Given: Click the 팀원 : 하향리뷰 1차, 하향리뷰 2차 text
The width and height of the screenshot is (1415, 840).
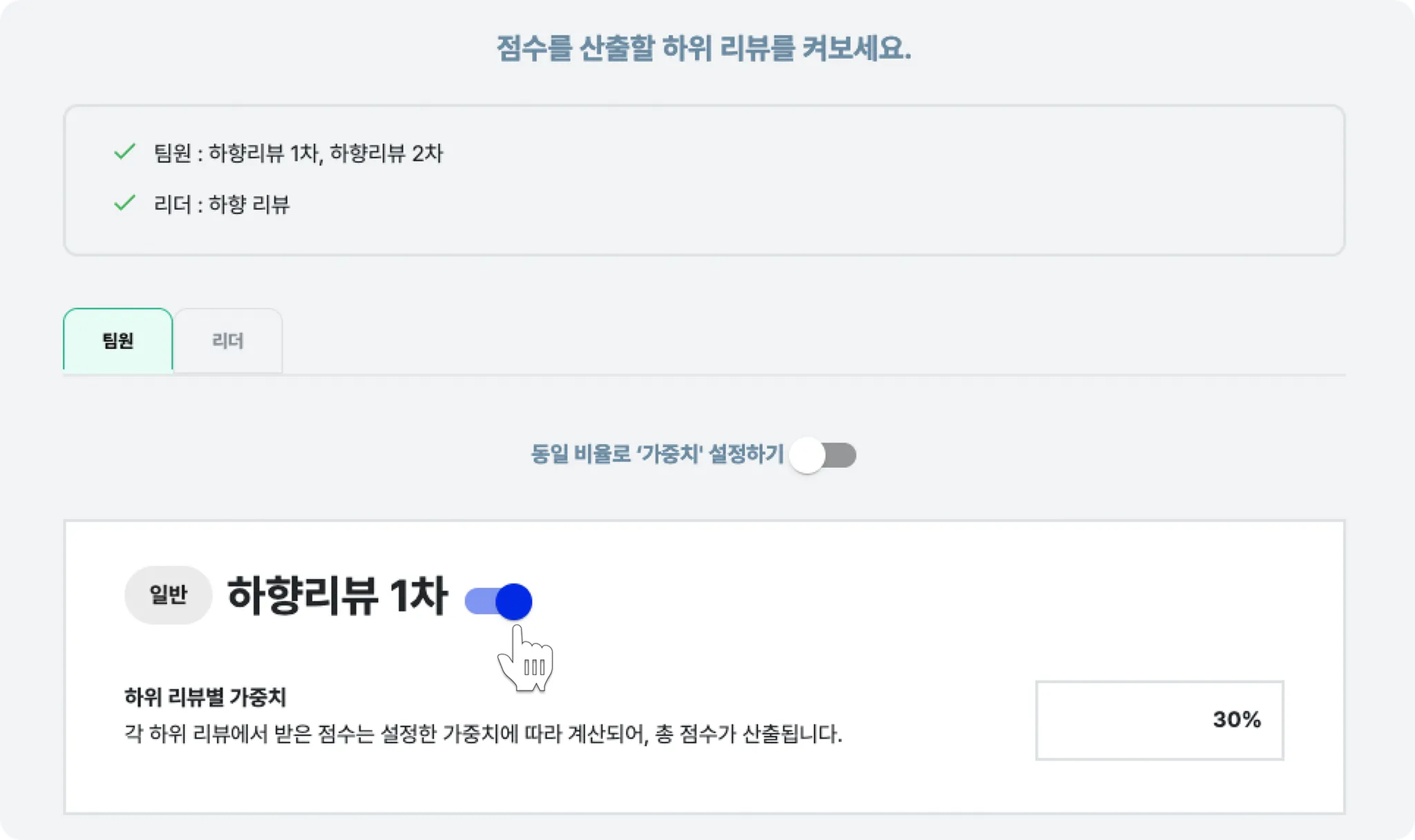Looking at the screenshot, I should (x=298, y=153).
